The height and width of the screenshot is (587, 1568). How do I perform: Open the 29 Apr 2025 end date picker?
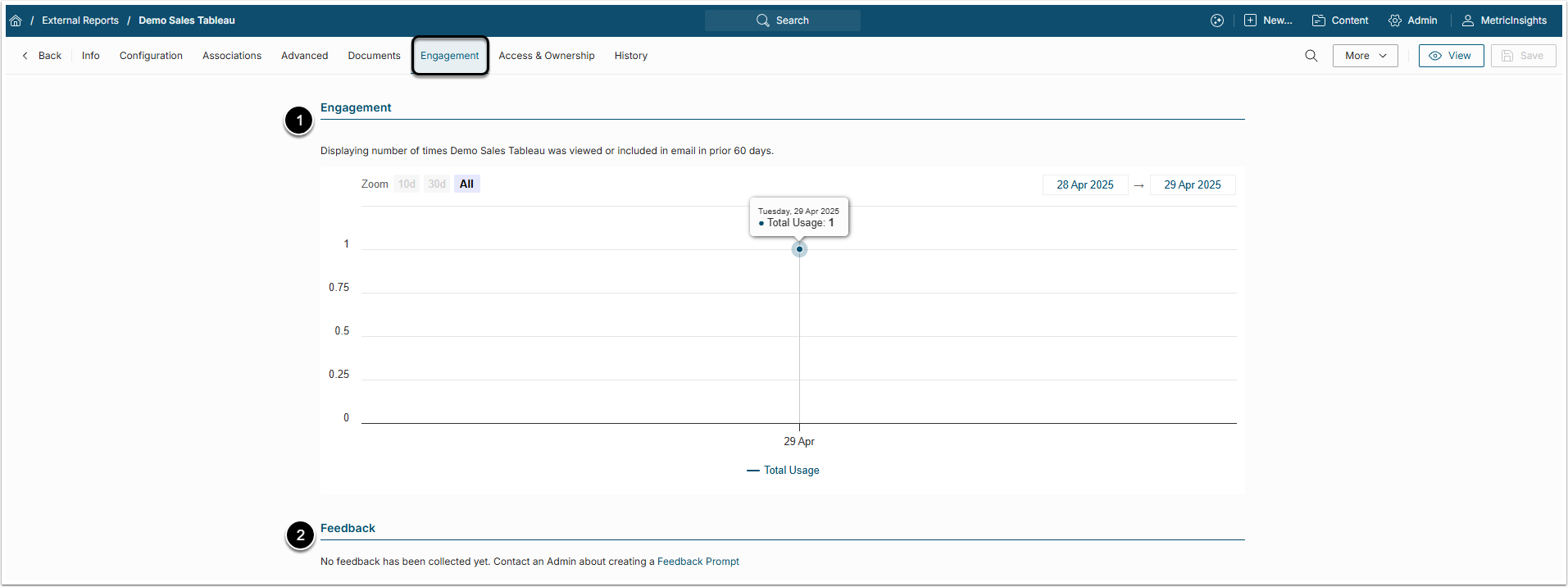(1192, 185)
